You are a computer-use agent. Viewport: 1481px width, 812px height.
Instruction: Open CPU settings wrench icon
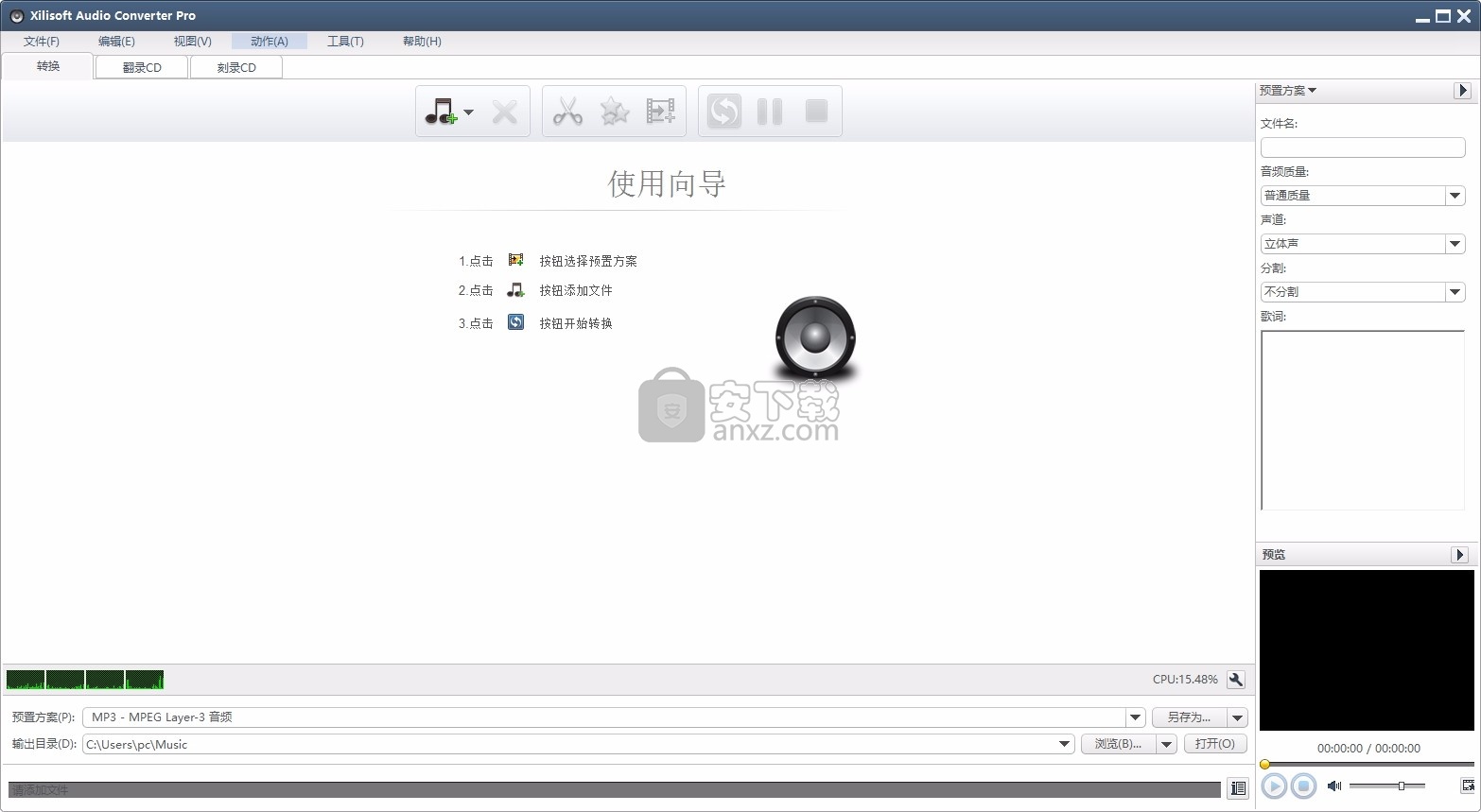pyautogui.click(x=1236, y=680)
